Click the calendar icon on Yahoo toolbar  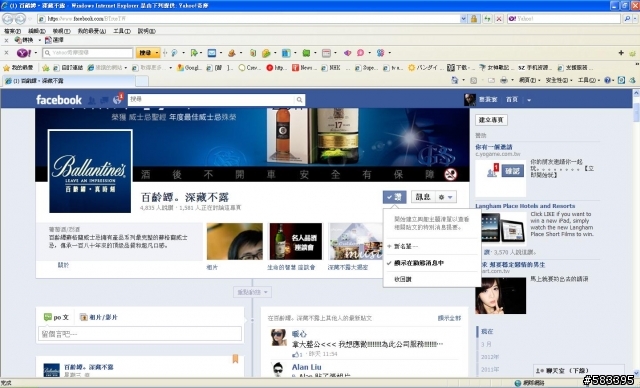326,53
